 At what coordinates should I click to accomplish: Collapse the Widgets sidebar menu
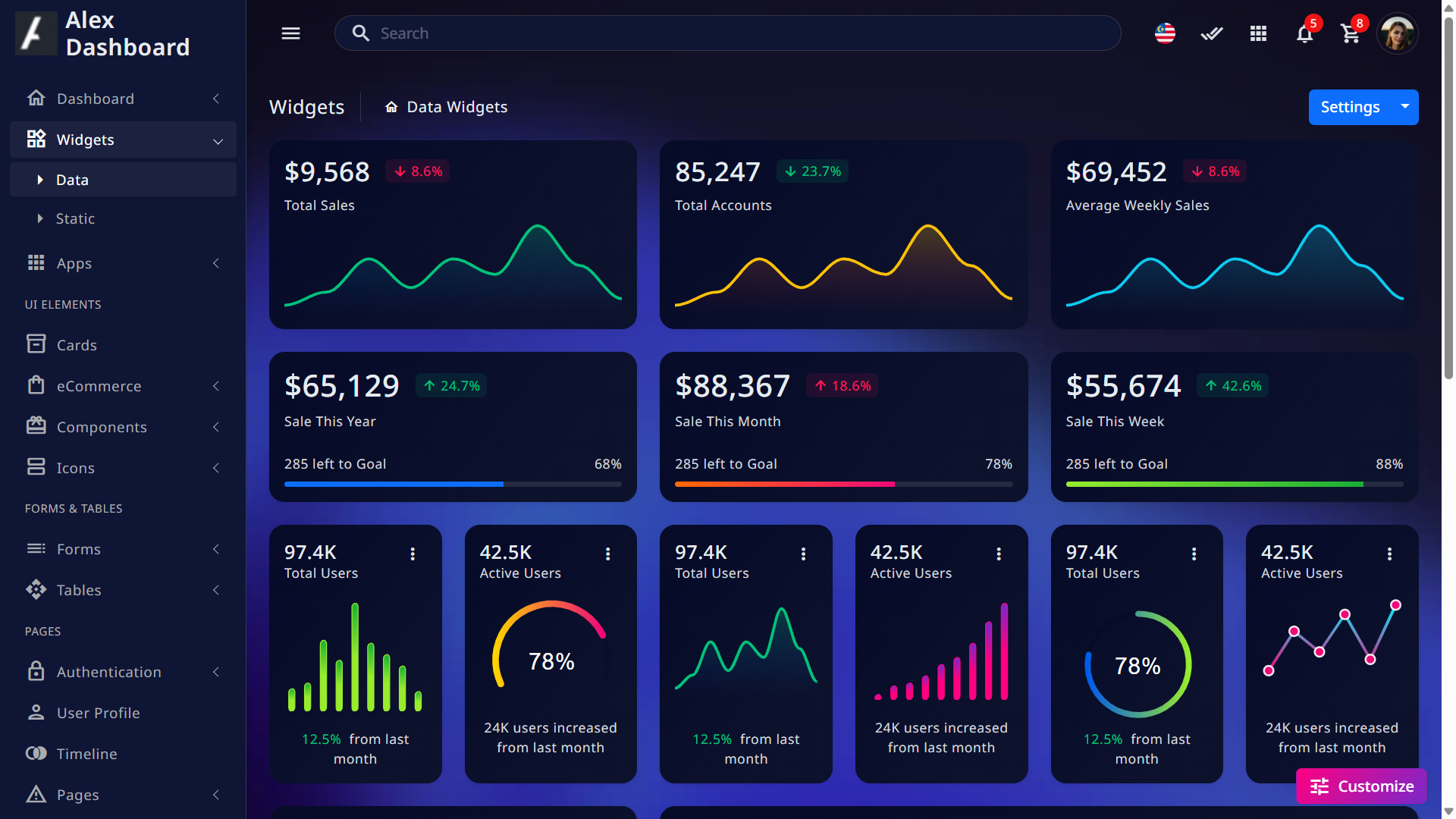point(123,140)
